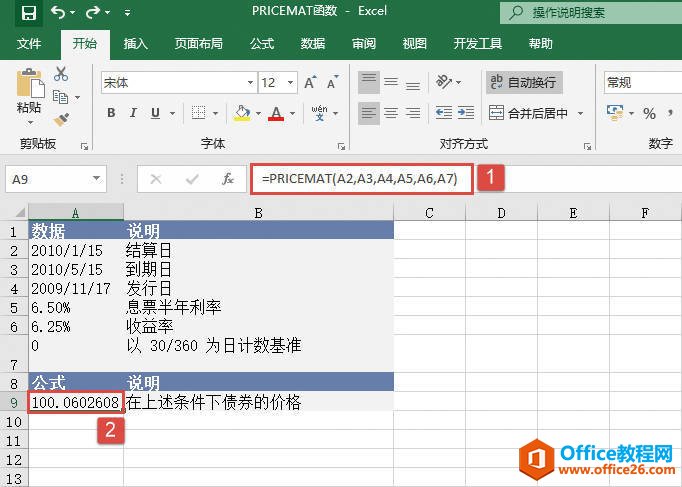The image size is (682, 487).
Task: Apply percent style
Action: pyautogui.click(x=649, y=113)
